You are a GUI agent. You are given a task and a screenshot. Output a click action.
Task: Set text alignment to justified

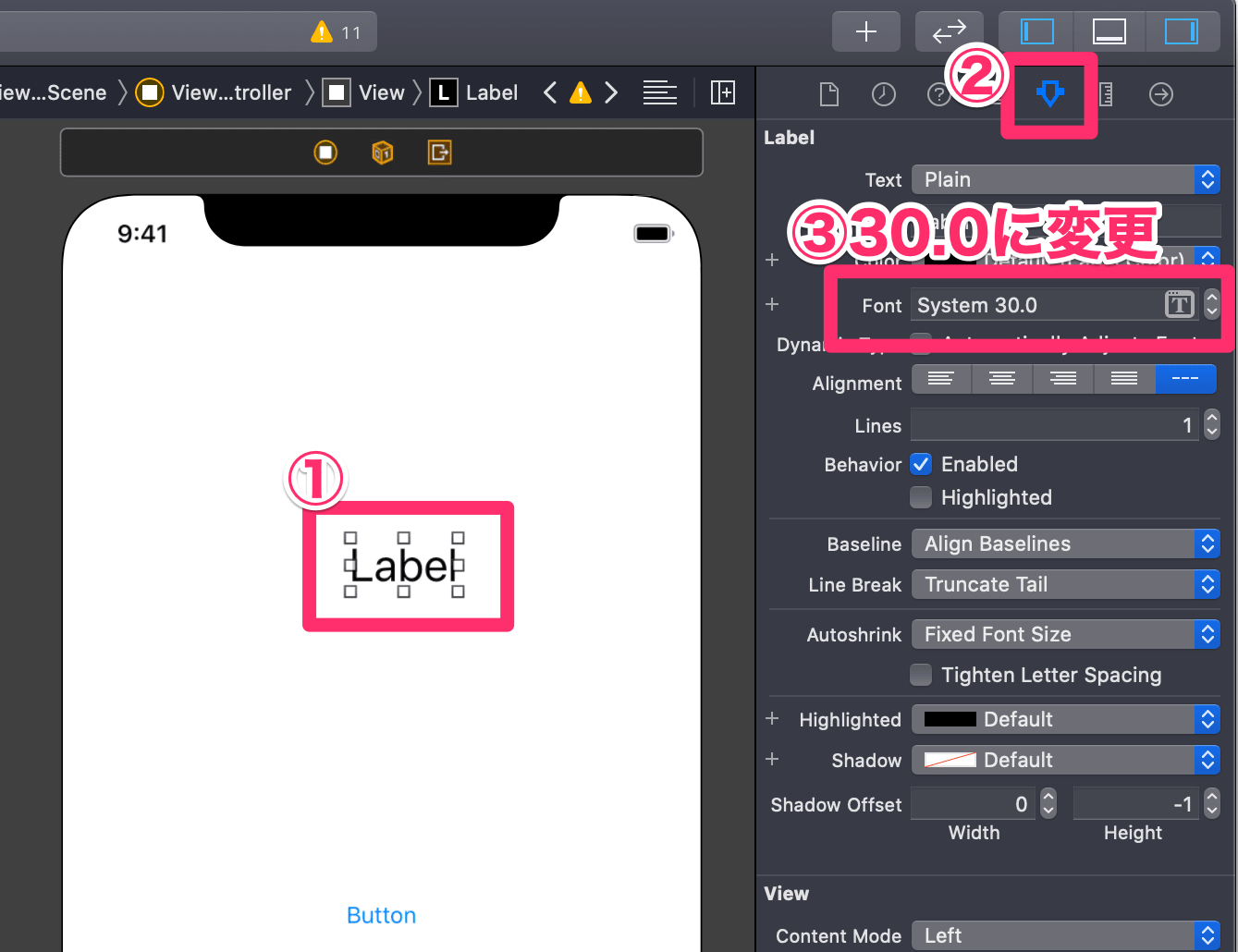pyautogui.click(x=1124, y=379)
